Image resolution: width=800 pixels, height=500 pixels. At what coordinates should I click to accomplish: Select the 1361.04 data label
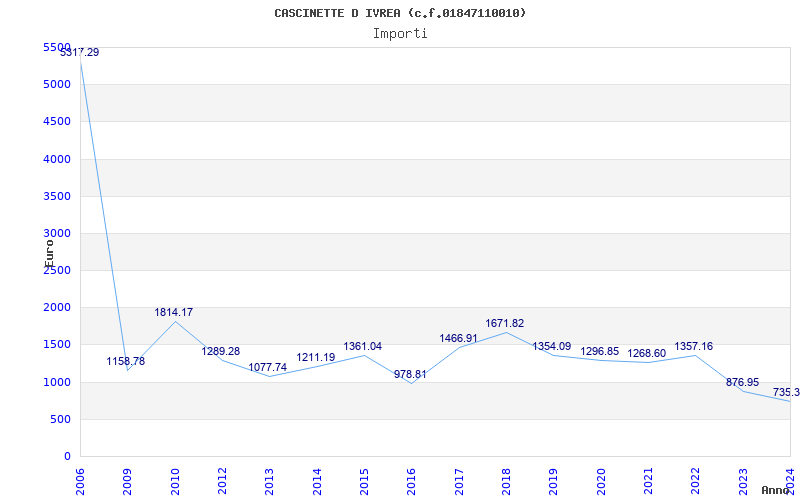tap(363, 346)
